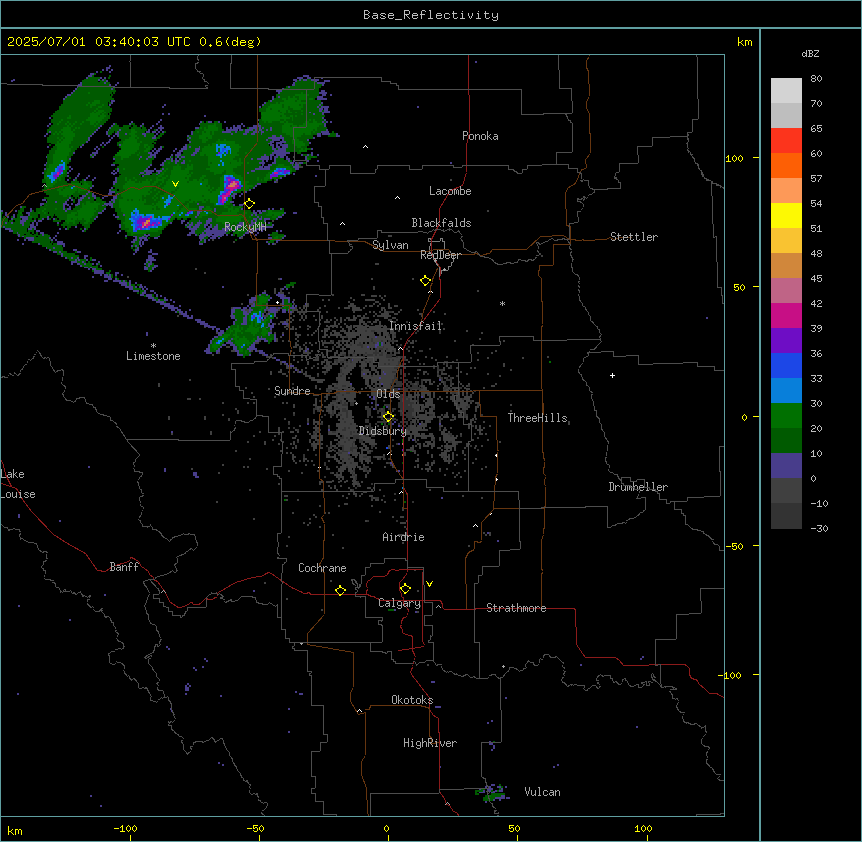Click the white plus marker north of Drumheller
The height and width of the screenshot is (842, 862).
point(612,375)
